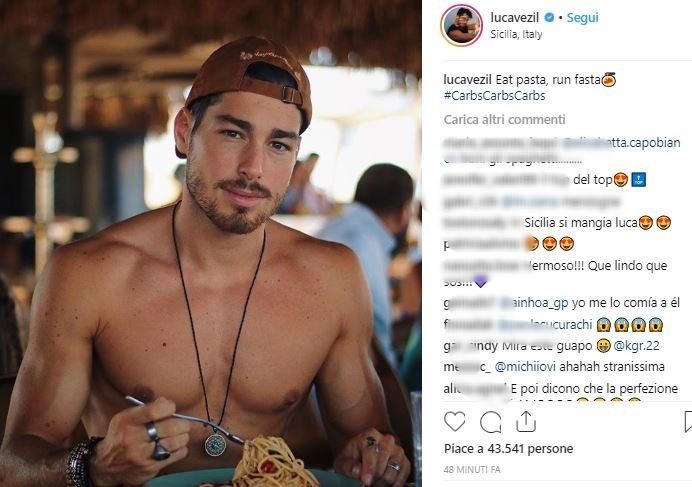Open the comment speech bubble icon

(x=490, y=422)
